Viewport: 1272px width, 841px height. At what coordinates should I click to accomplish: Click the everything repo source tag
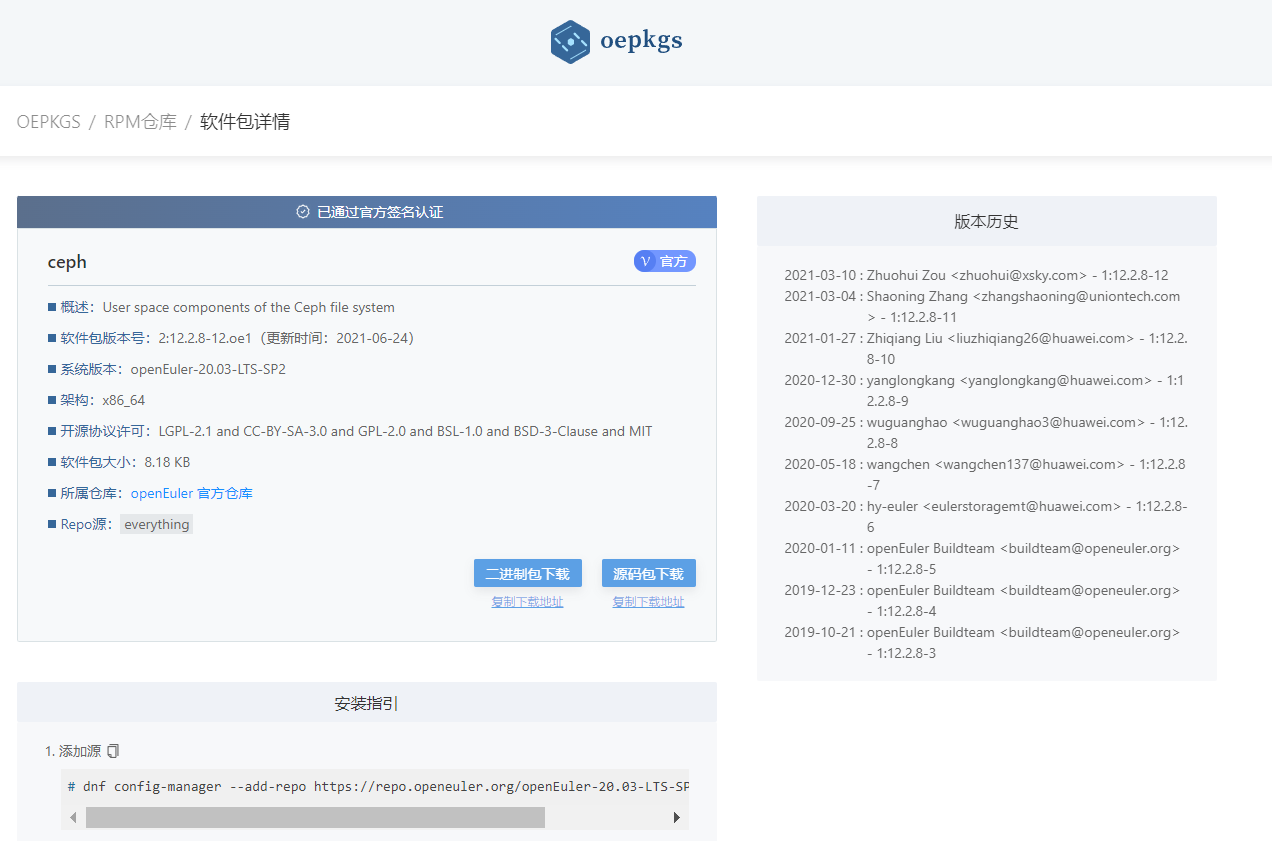pos(156,524)
